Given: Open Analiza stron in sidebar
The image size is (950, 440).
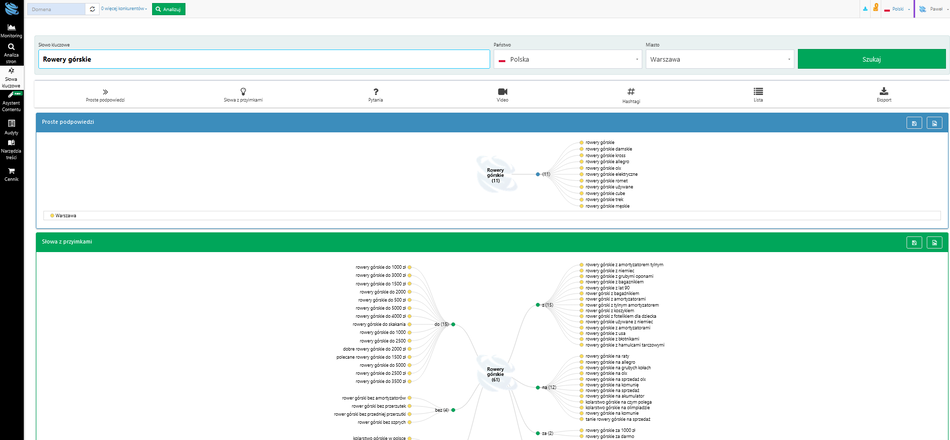Looking at the screenshot, I should point(11,52).
